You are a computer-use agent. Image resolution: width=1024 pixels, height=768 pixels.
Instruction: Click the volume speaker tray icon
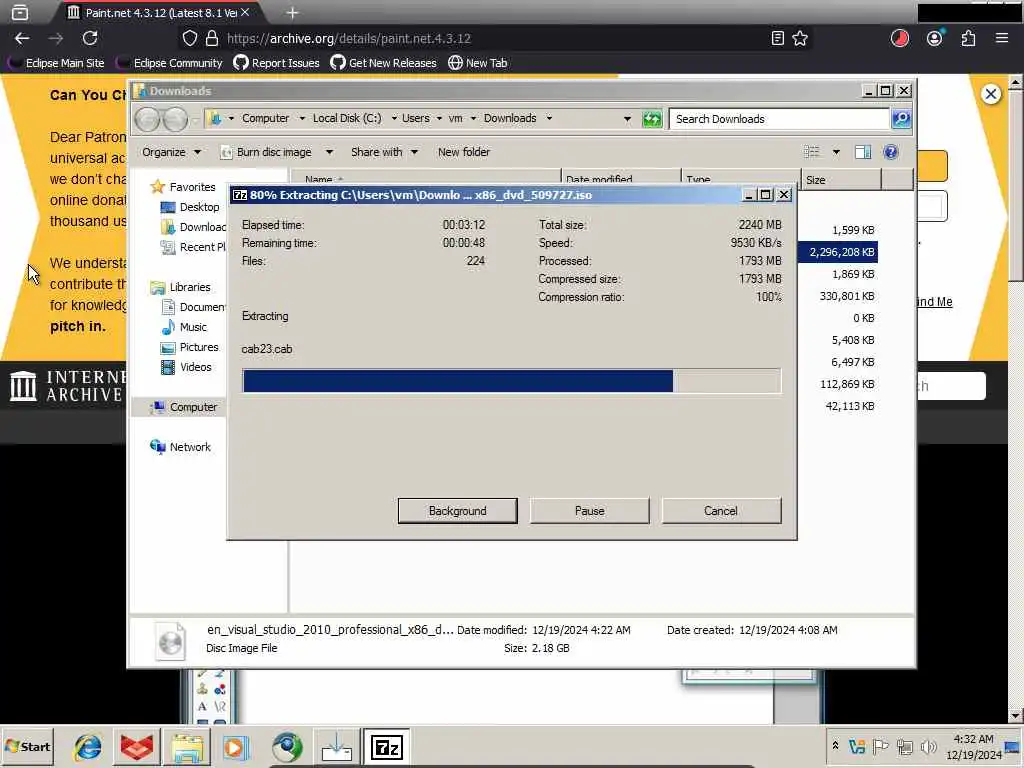pos(927,746)
